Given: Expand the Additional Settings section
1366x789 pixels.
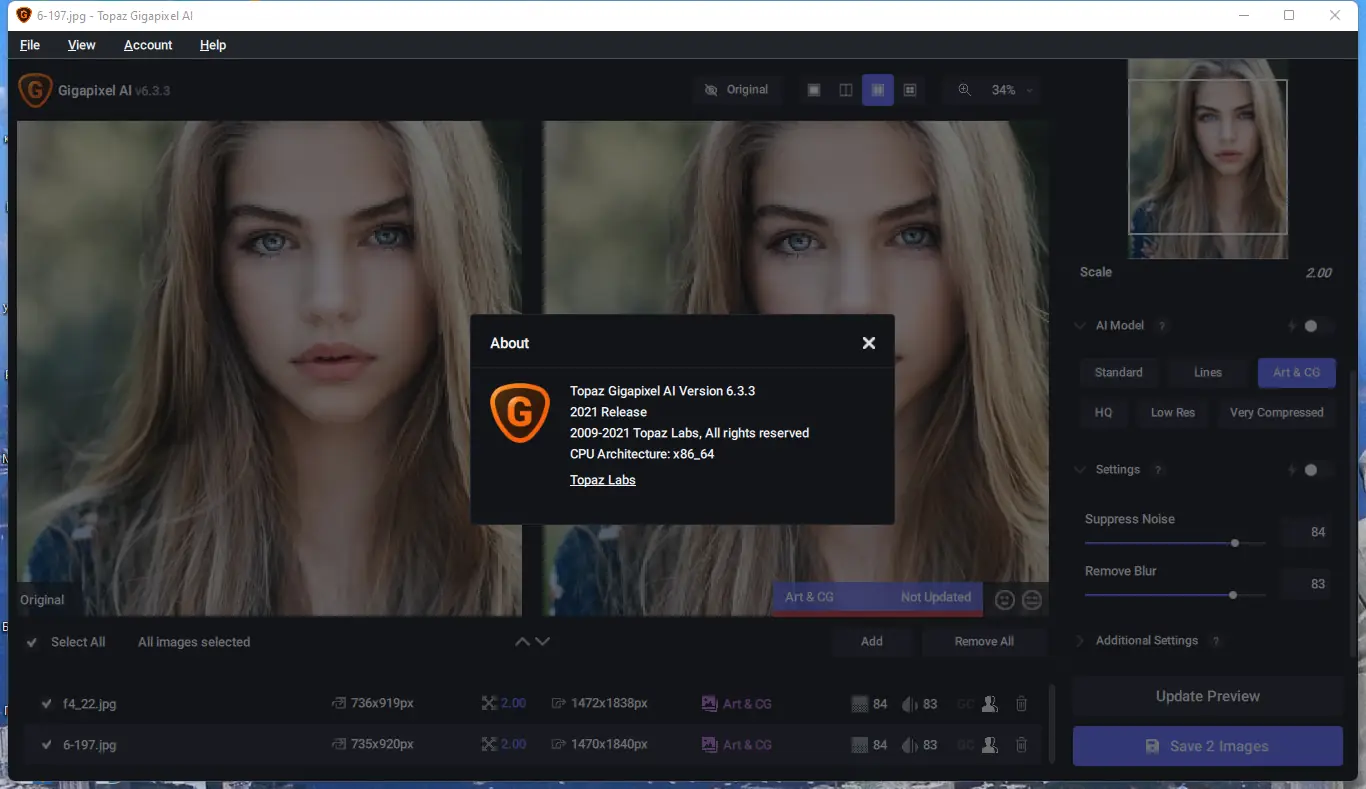Looking at the screenshot, I should click(x=1080, y=641).
